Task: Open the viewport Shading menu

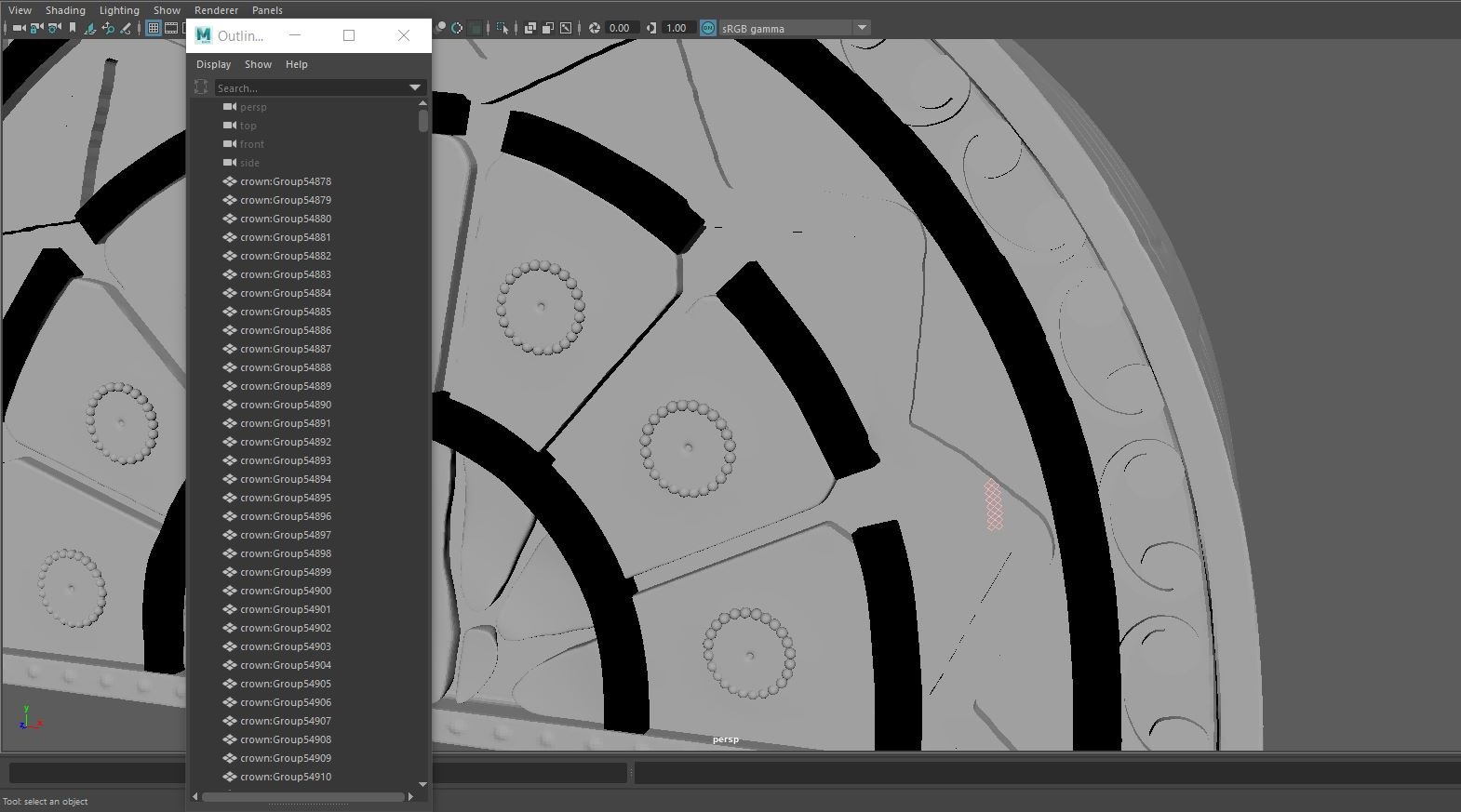Action: (x=65, y=10)
